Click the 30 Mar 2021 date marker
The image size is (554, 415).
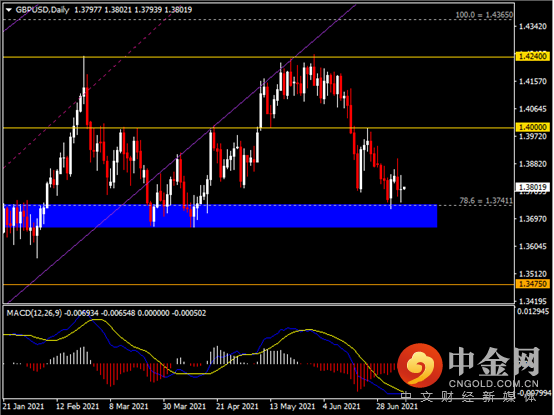coord(184,407)
